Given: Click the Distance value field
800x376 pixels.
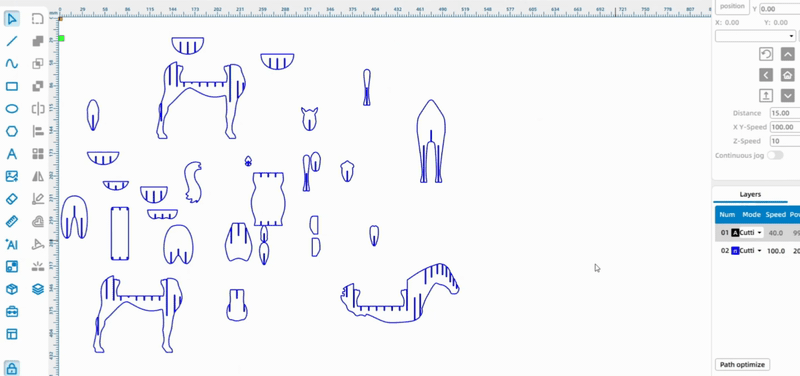Looking at the screenshot, I should coord(785,113).
